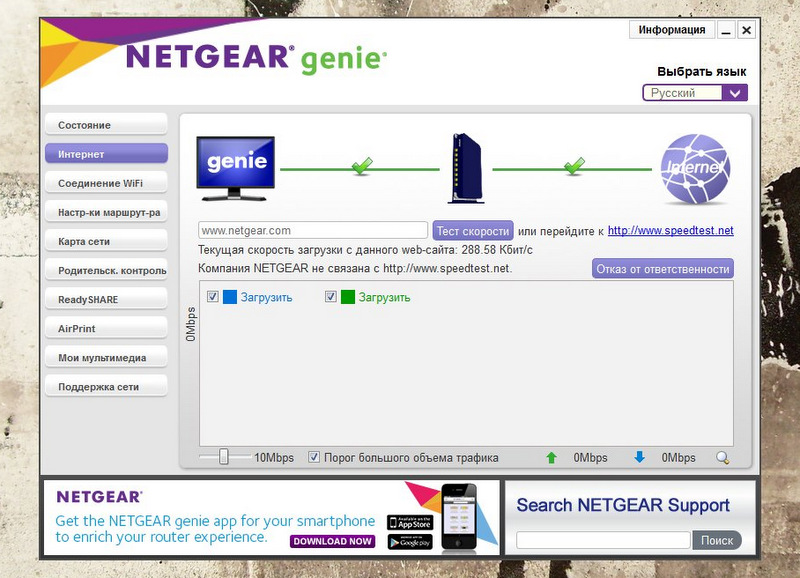Open Соединение WiFi section
Screen dimensions: 800x578
[106, 183]
